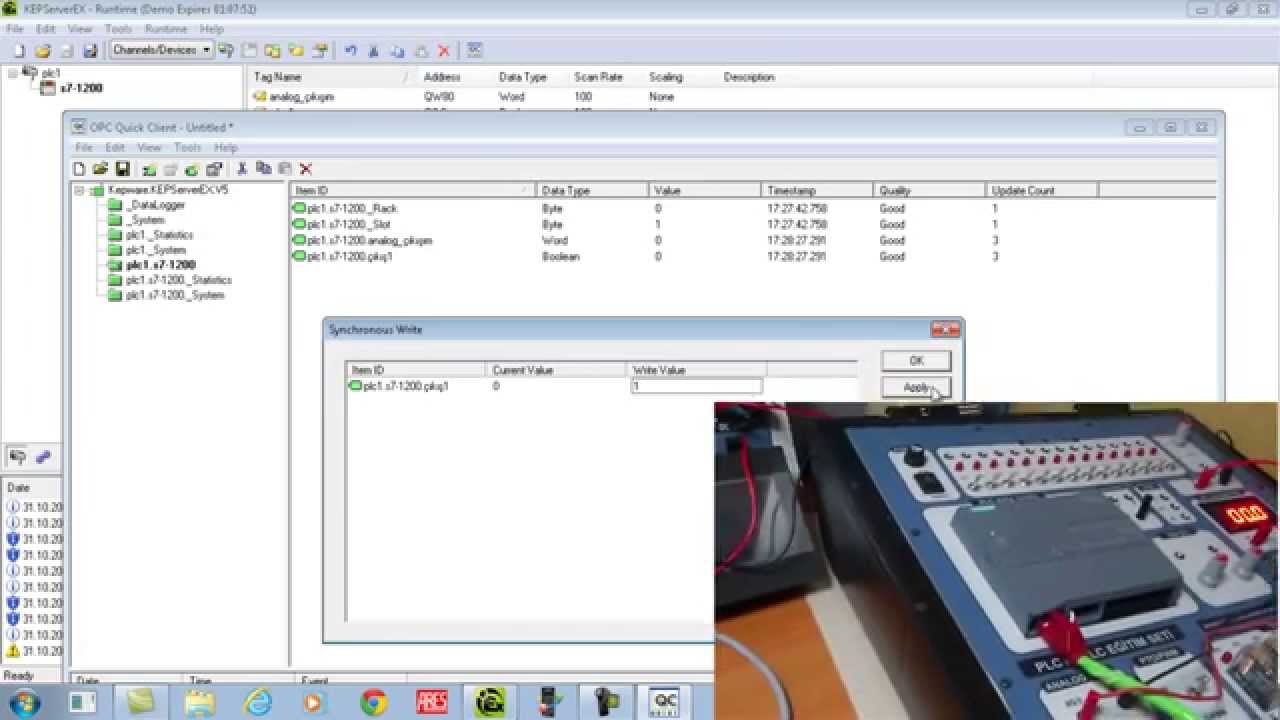1280x720 pixels.
Task: Collapse the plc1 channel tree node
Action: (13, 73)
